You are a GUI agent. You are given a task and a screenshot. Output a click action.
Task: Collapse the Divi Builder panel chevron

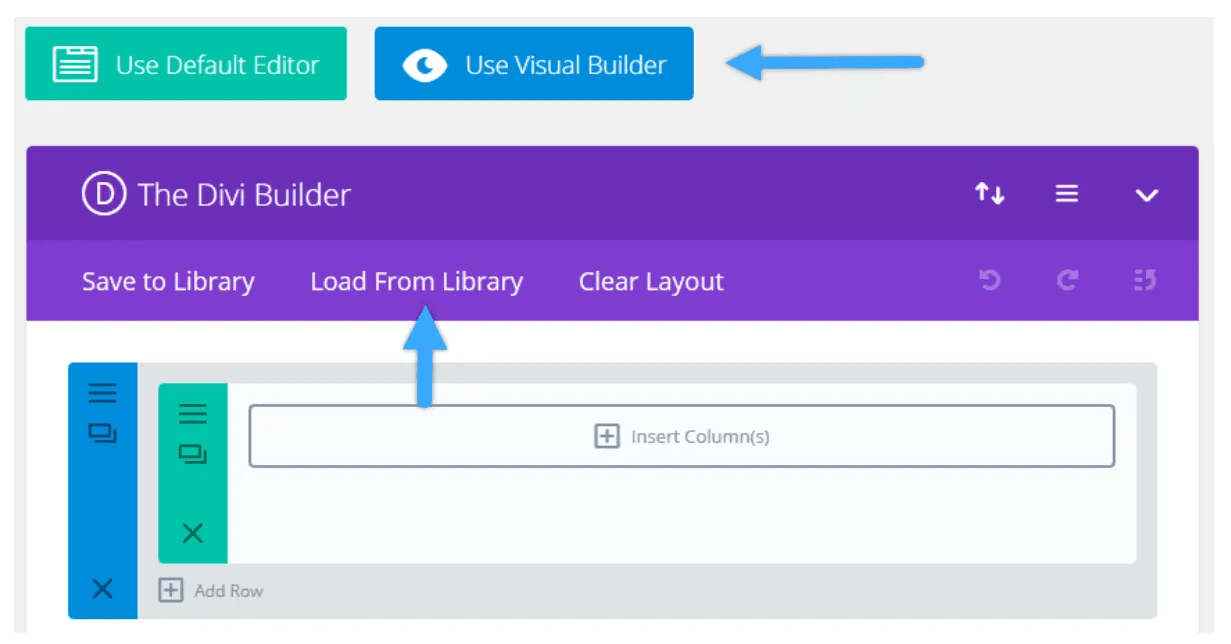(x=1147, y=195)
